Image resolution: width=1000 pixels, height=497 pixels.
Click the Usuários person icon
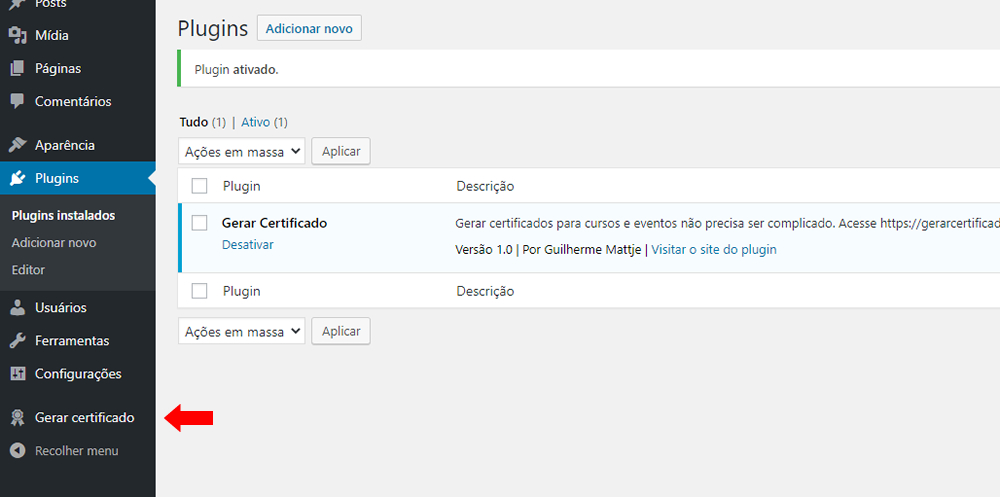tap(18, 308)
